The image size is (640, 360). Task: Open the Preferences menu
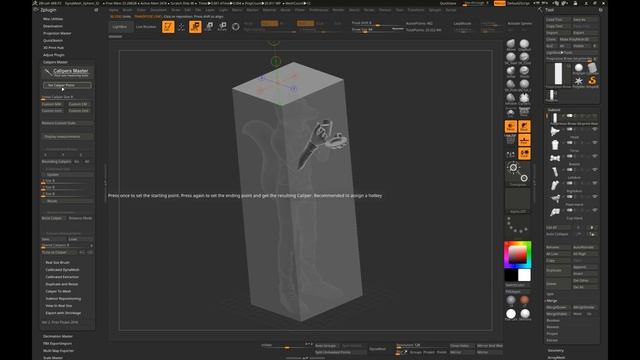coord(318,10)
